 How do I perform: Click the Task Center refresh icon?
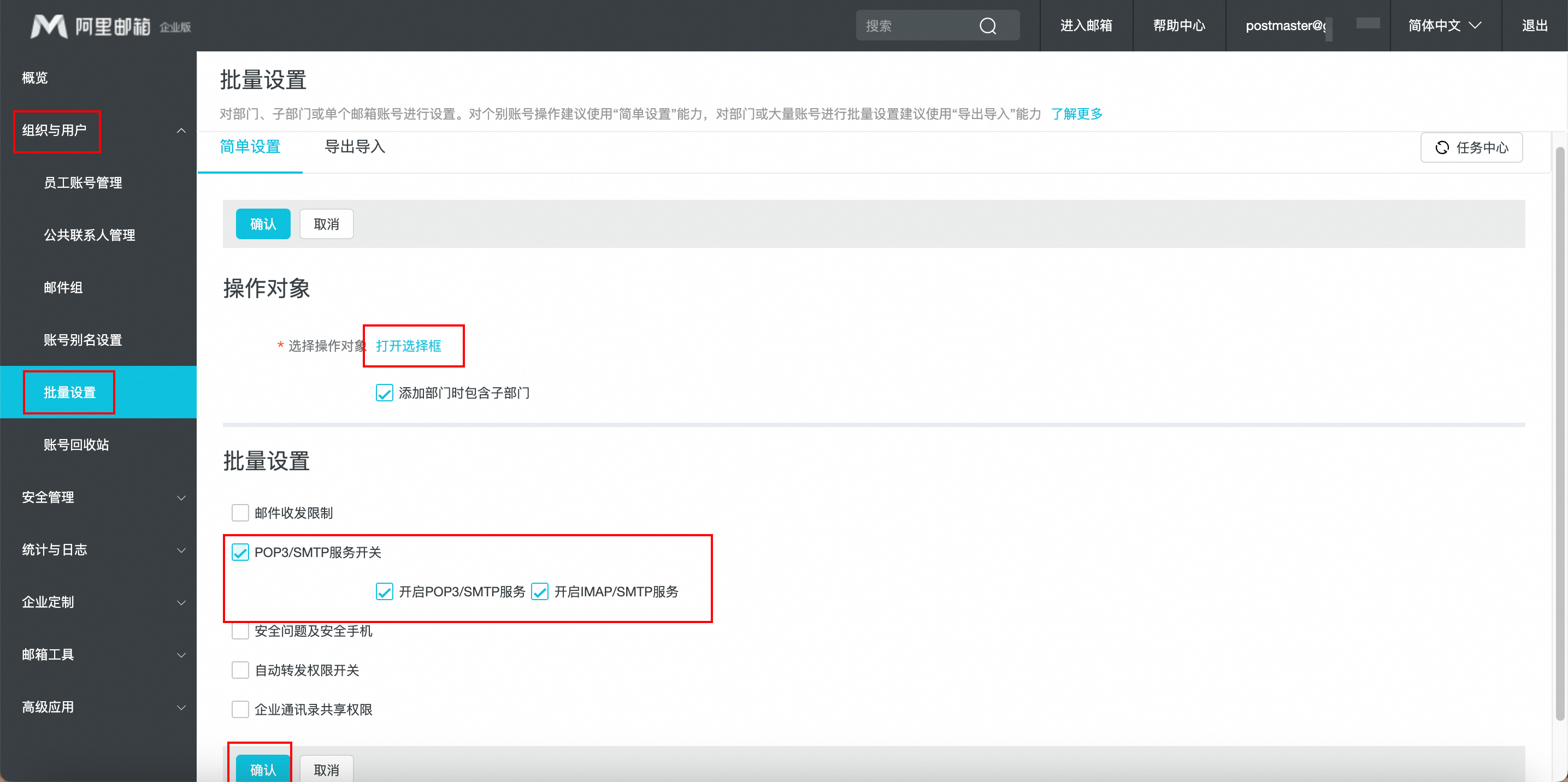pos(1441,147)
